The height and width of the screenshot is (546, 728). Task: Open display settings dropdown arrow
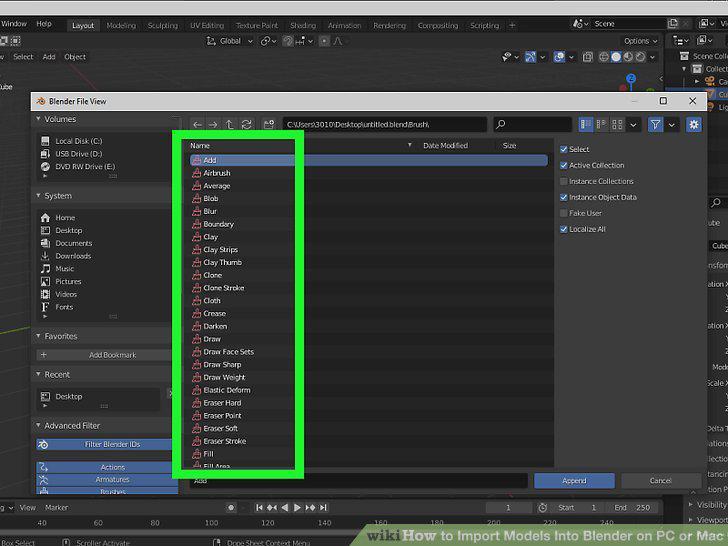click(633, 124)
